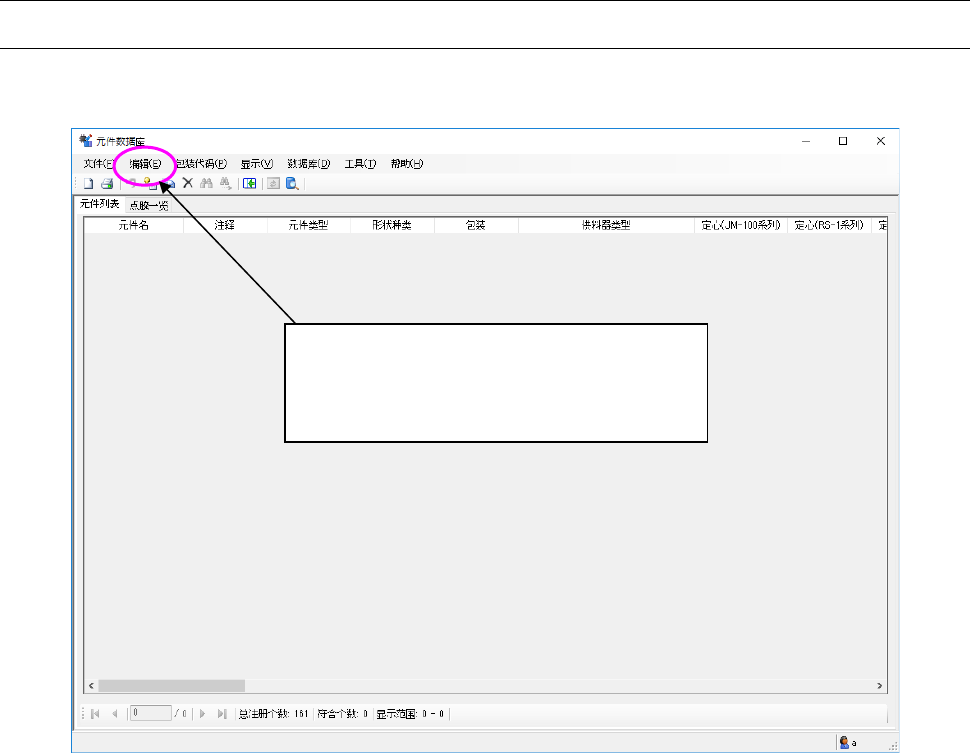
Task: Switch to the 点胶一览 tab
Action: [x=148, y=205]
